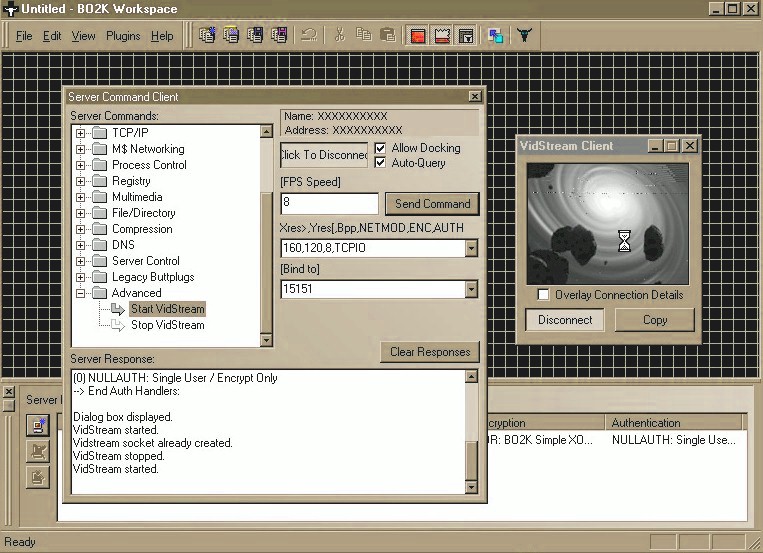The width and height of the screenshot is (763, 553).
Task: Disable the Allow Docking checkbox
Action: click(381, 148)
